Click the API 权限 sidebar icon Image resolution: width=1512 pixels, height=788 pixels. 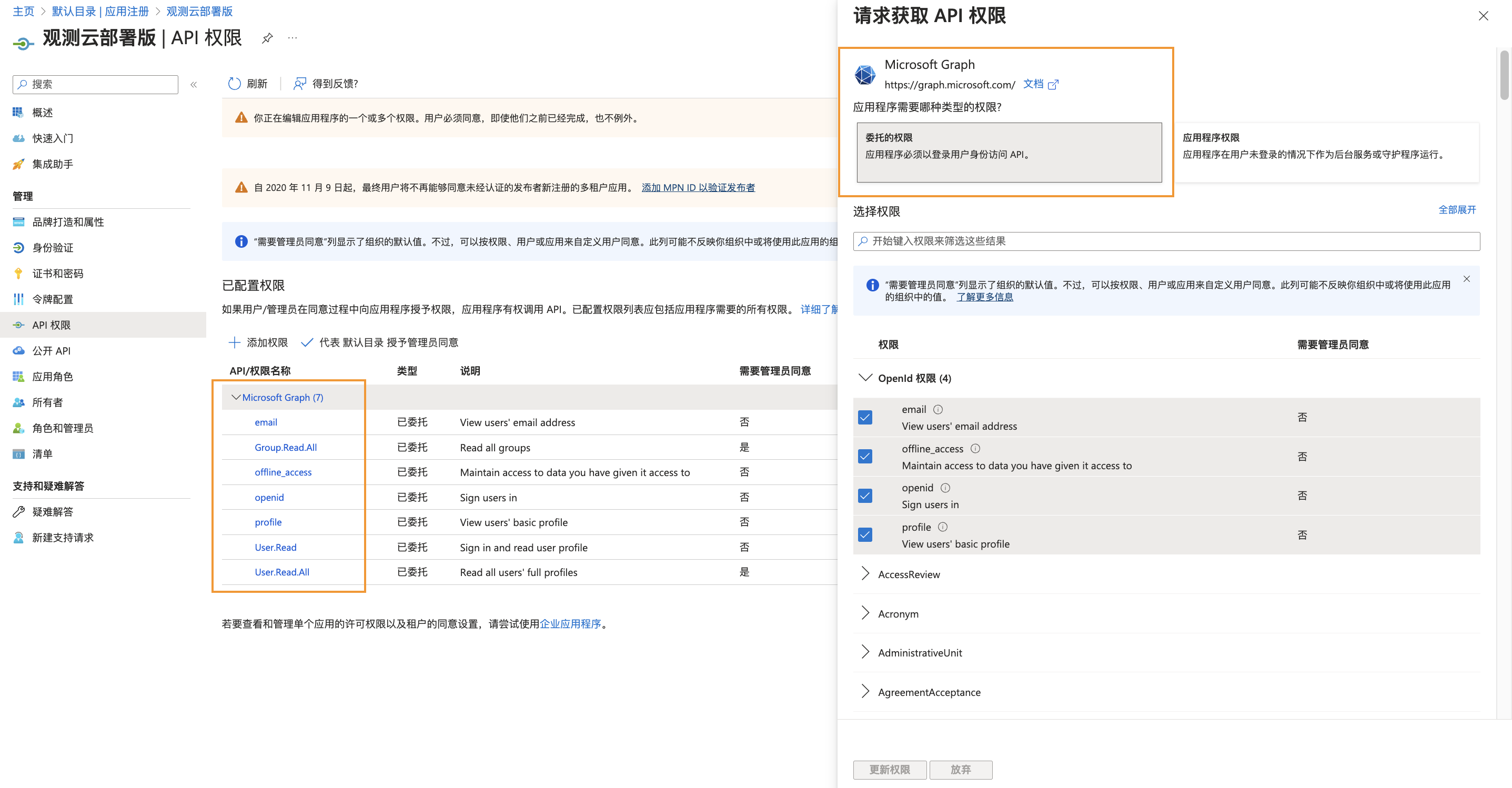[x=19, y=325]
